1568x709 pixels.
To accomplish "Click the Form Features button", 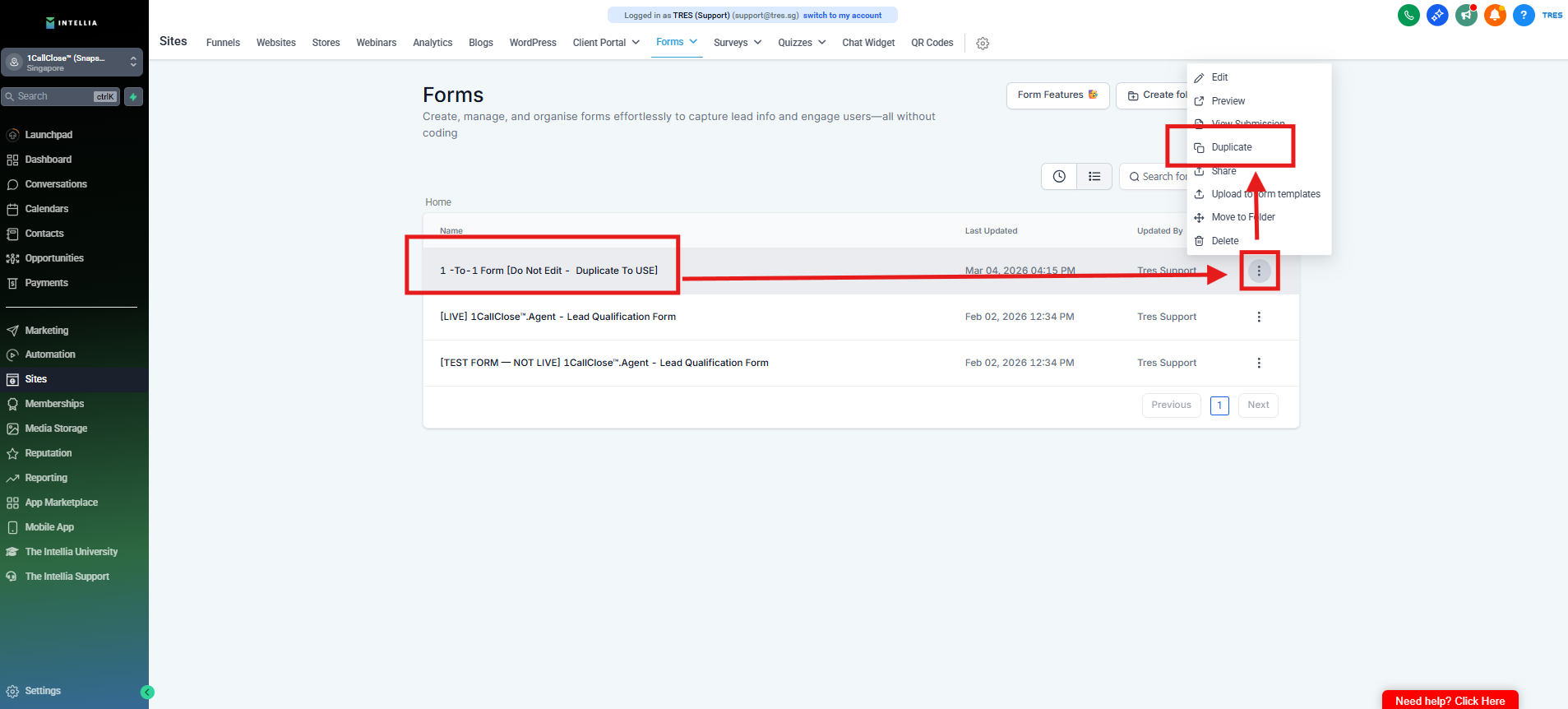I will point(1058,95).
